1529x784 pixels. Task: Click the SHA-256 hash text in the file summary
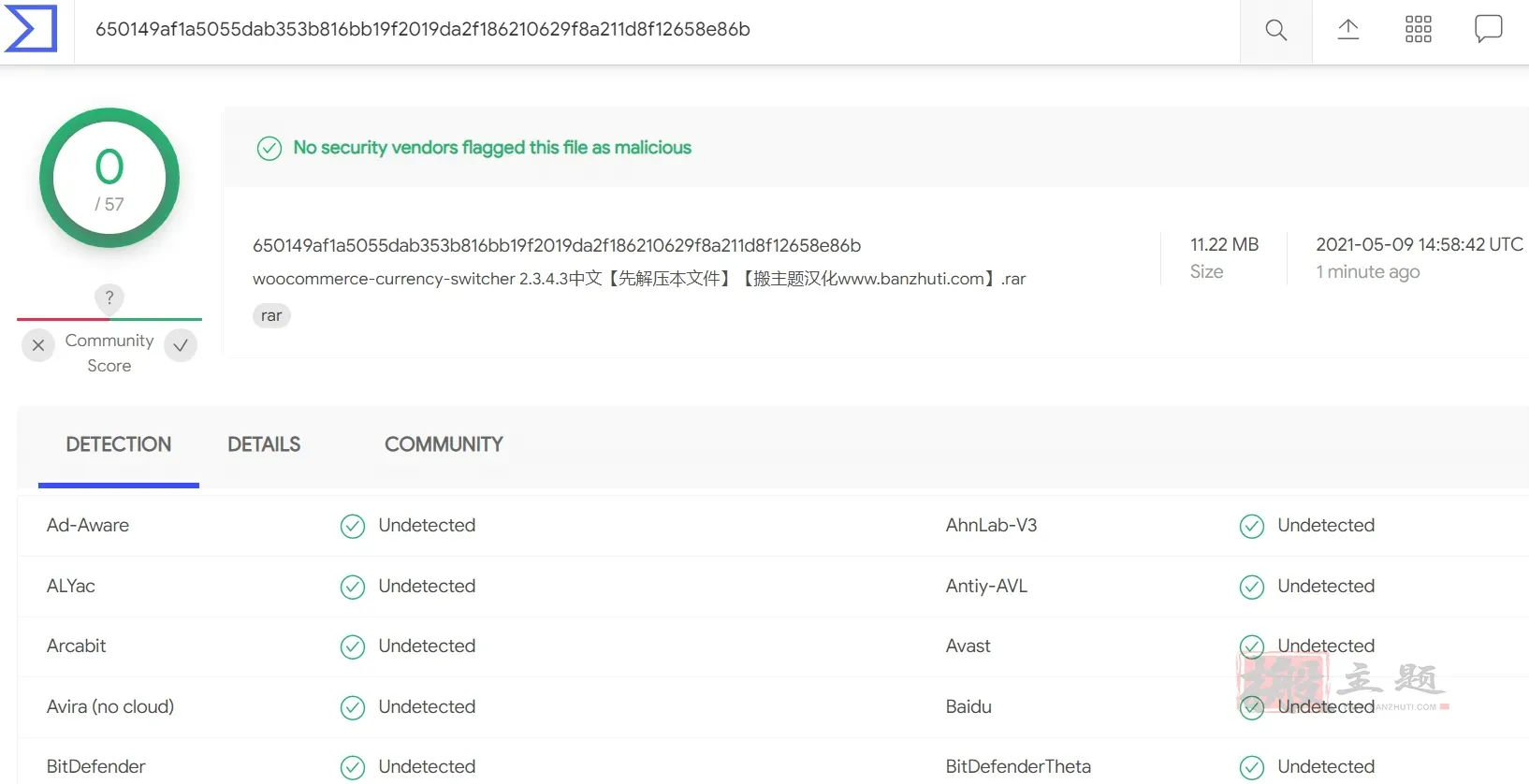click(557, 245)
